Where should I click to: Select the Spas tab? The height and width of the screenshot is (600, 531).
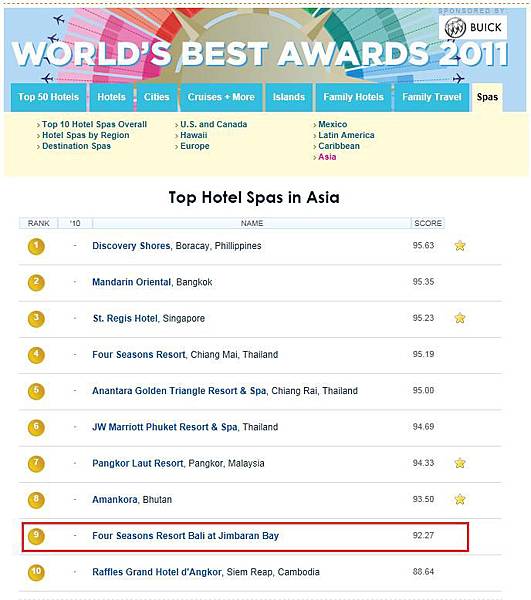pos(487,98)
